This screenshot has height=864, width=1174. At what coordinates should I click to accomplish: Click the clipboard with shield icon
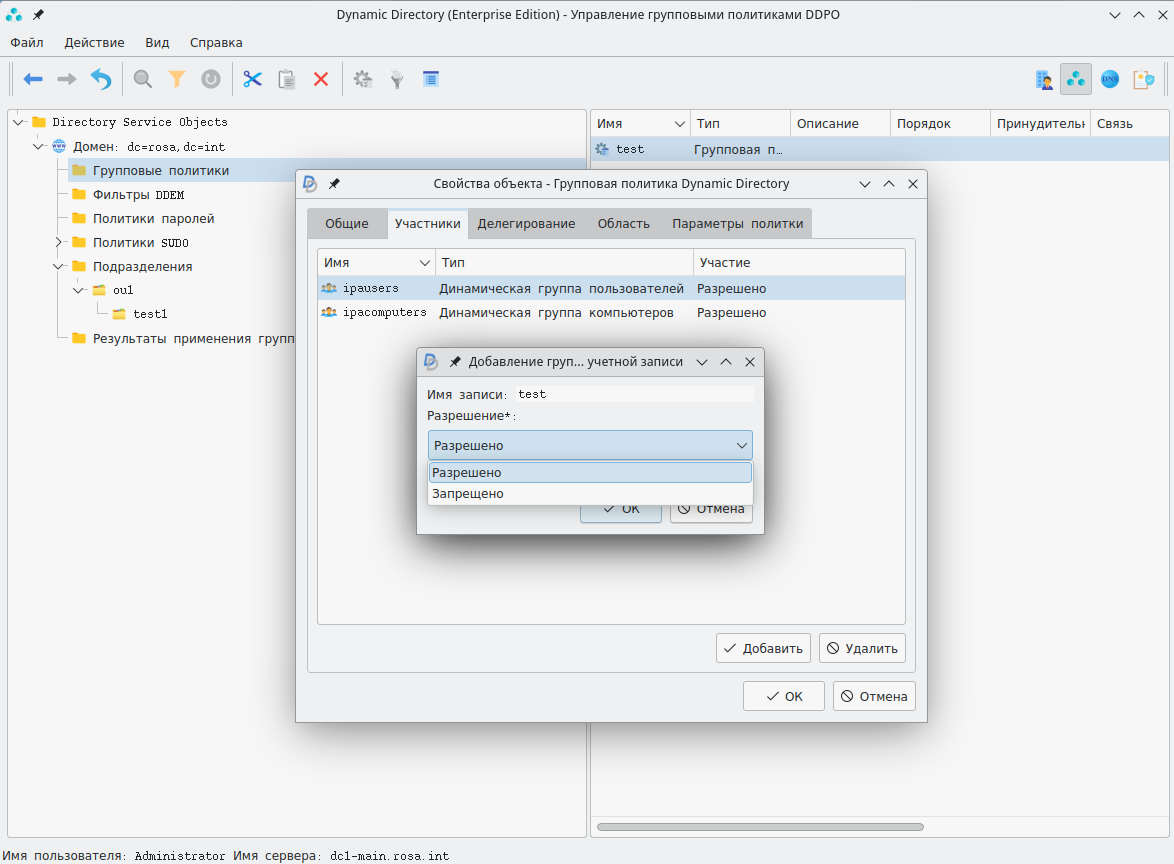pyautogui.click(x=1143, y=79)
